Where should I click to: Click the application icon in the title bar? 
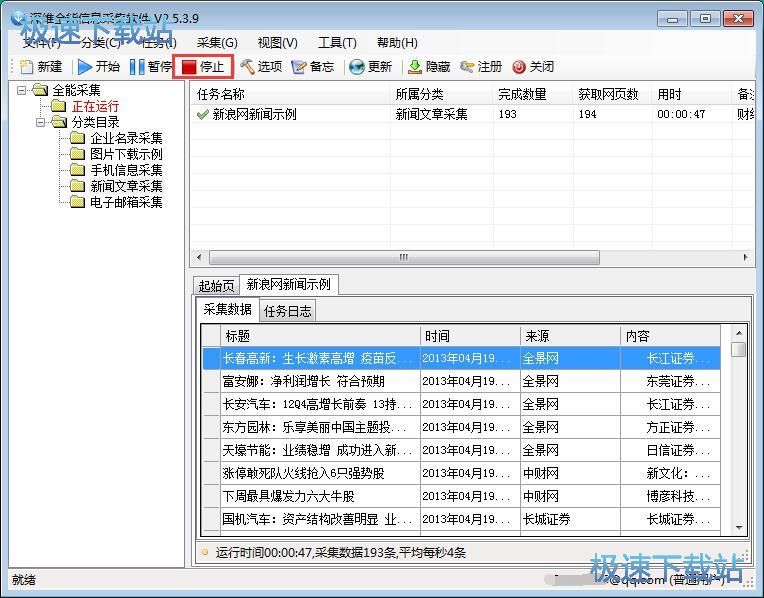19,18
